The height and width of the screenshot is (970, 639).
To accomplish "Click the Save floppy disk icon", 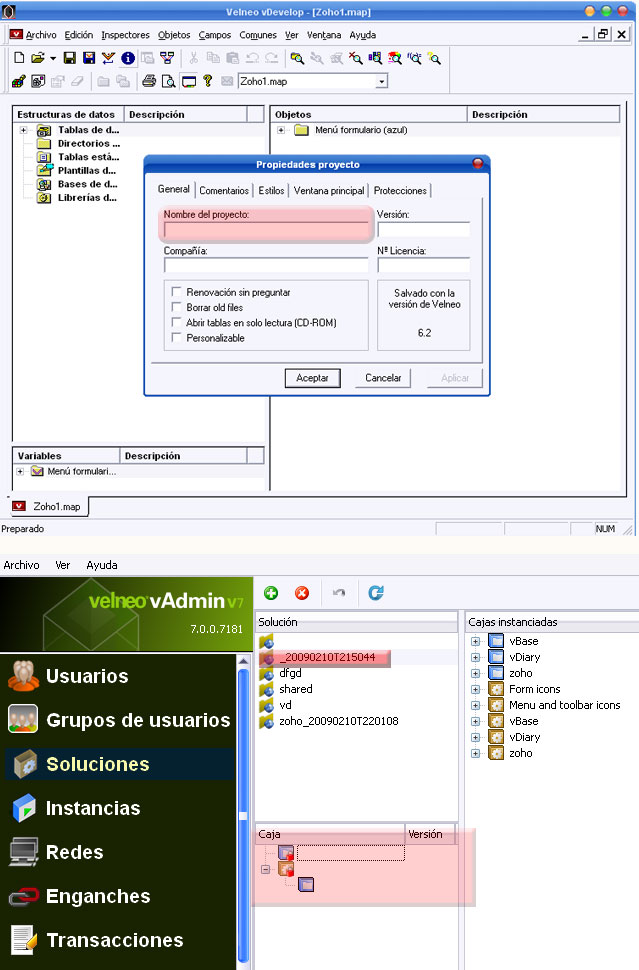I will click(70, 58).
